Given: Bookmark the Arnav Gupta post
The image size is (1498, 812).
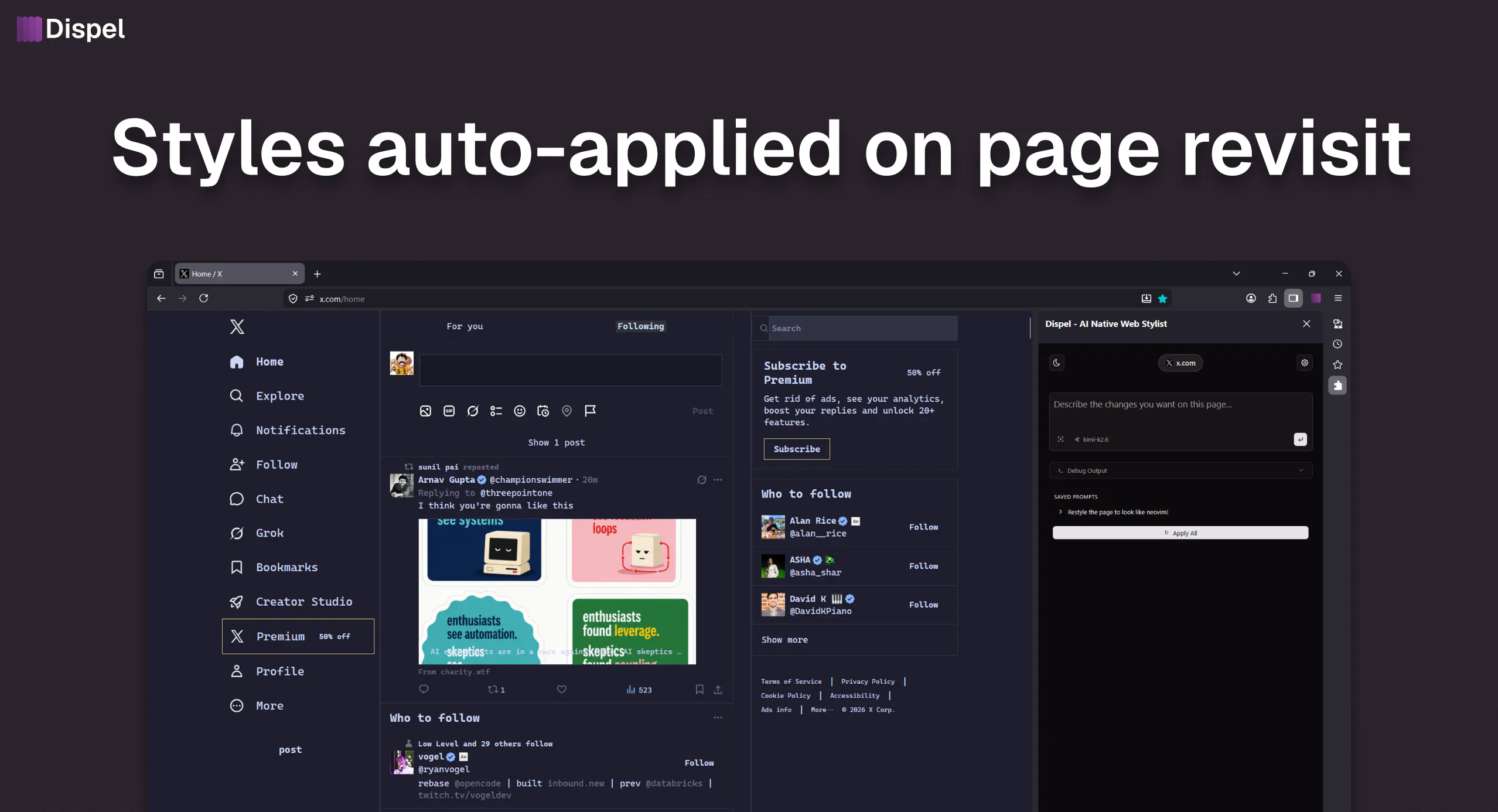Looking at the screenshot, I should (699, 690).
